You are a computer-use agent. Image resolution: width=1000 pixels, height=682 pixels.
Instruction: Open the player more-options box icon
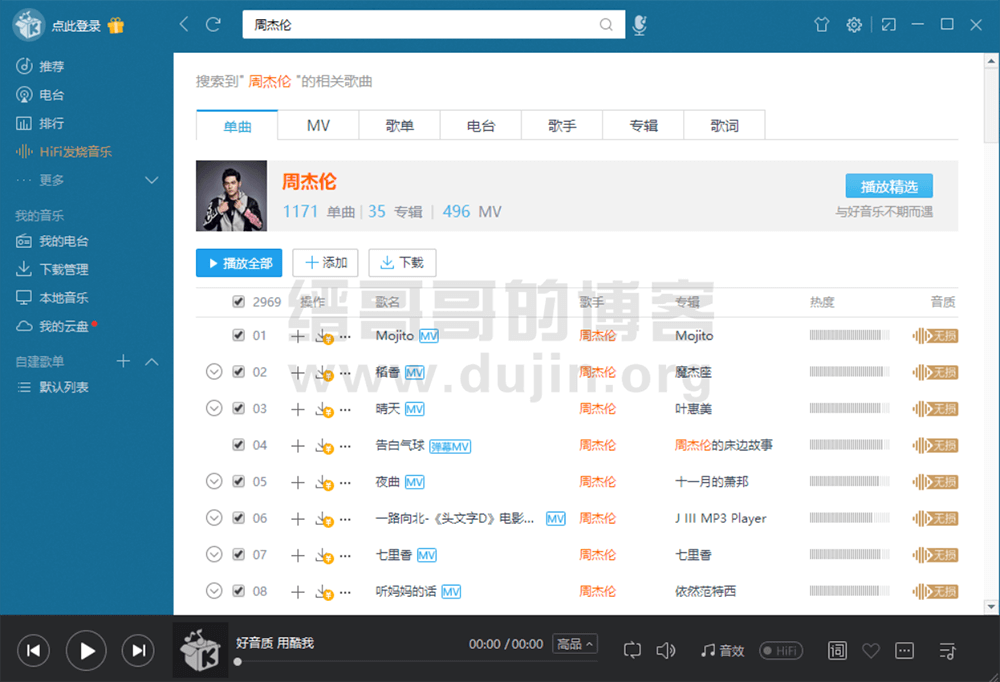click(x=904, y=650)
